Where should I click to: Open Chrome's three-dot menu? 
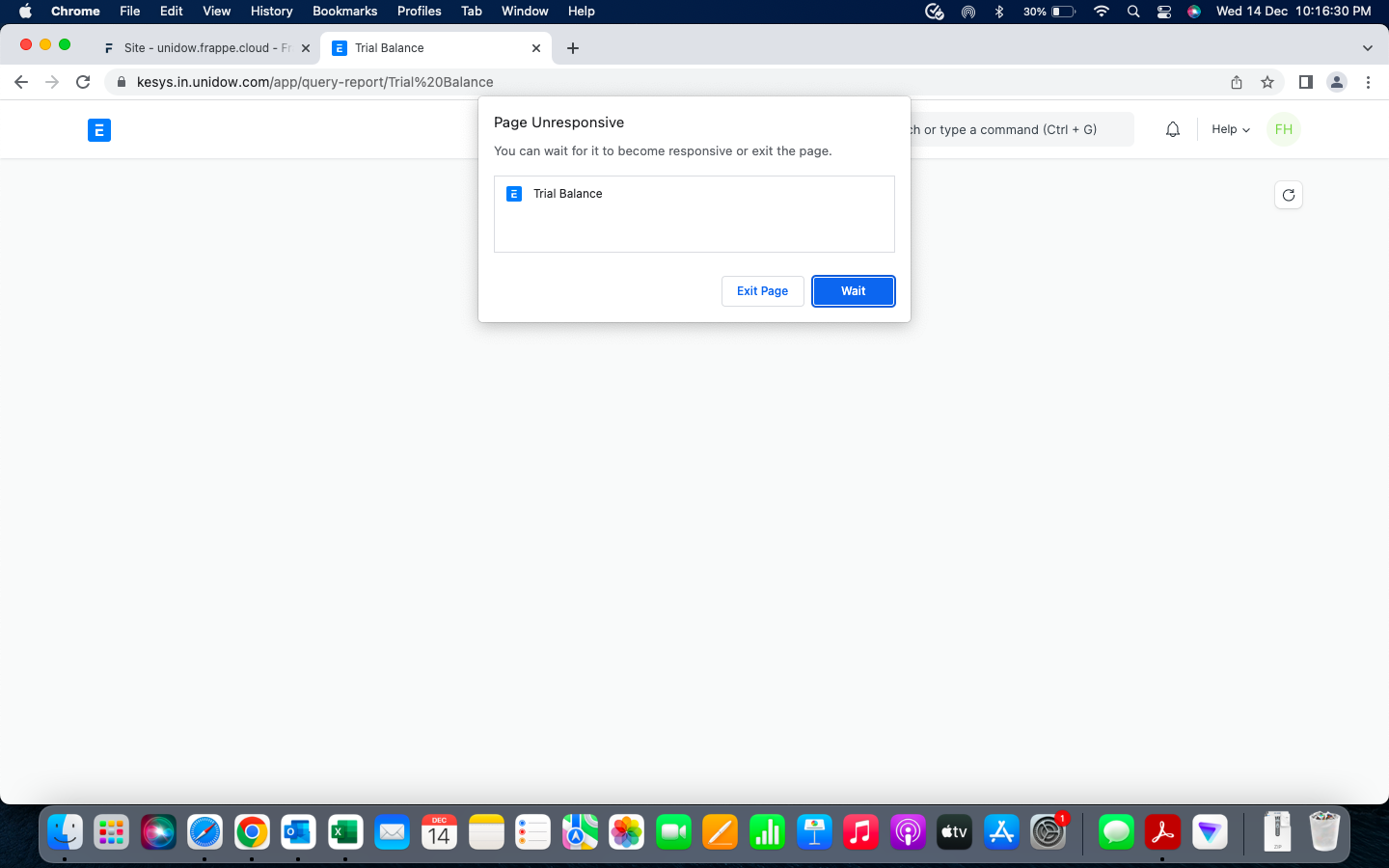(x=1369, y=82)
